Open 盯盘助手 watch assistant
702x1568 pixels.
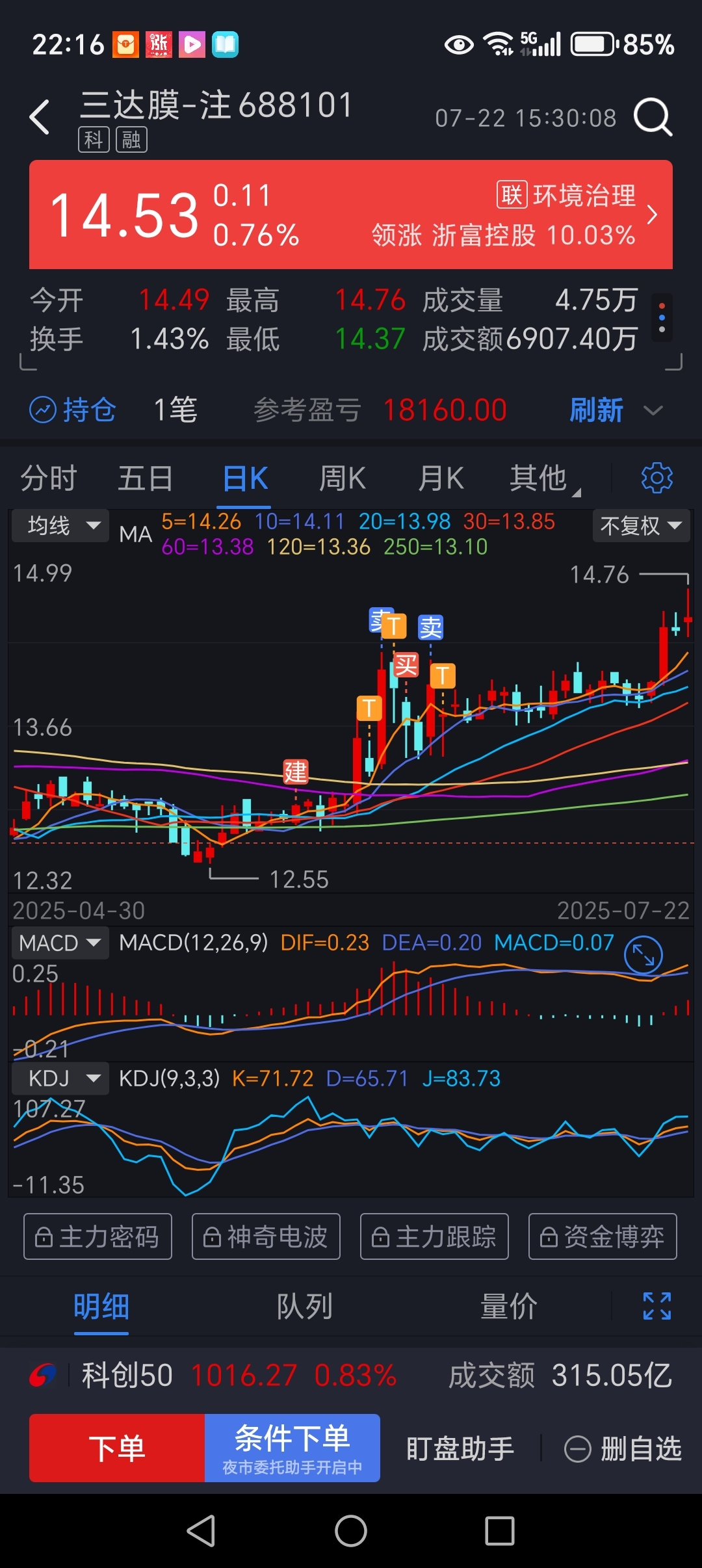pyautogui.click(x=460, y=1448)
